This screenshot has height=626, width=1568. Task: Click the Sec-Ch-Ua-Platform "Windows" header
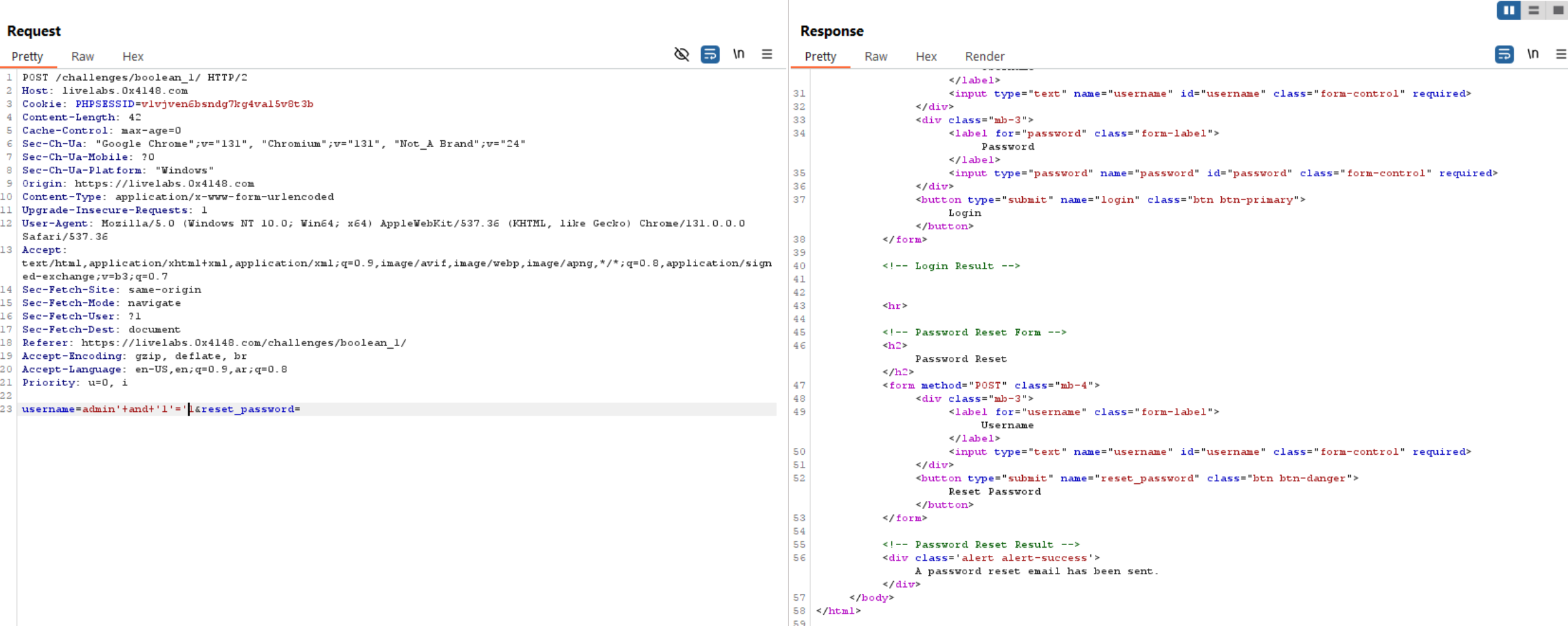118,170
